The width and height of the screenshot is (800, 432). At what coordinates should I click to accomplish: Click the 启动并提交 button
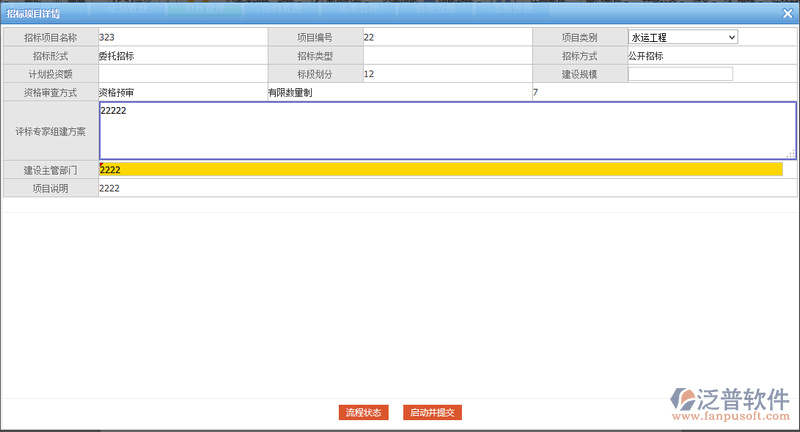(x=433, y=412)
